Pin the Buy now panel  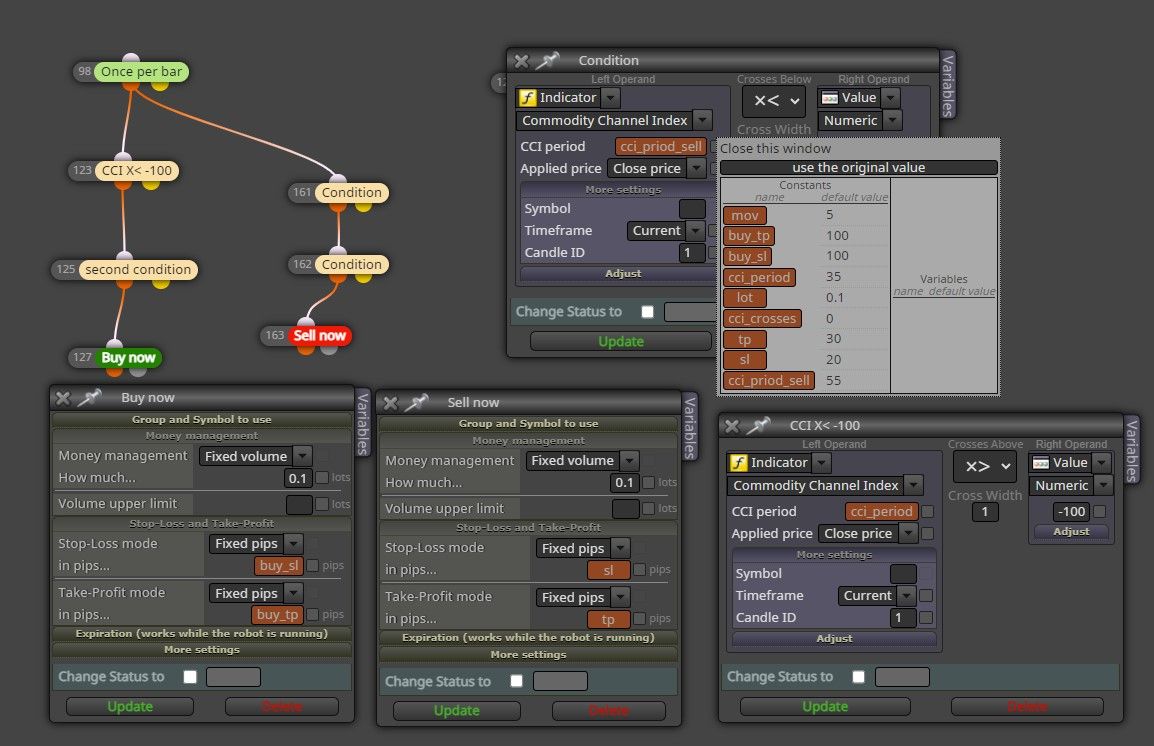pyautogui.click(x=89, y=397)
